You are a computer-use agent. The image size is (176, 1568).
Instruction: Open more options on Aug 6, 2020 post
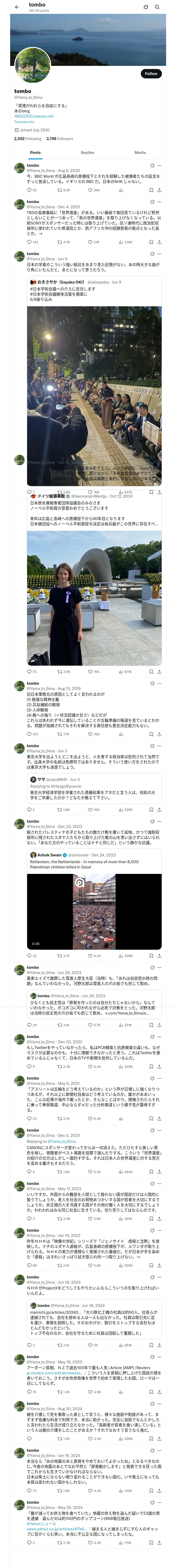pyautogui.click(x=160, y=165)
